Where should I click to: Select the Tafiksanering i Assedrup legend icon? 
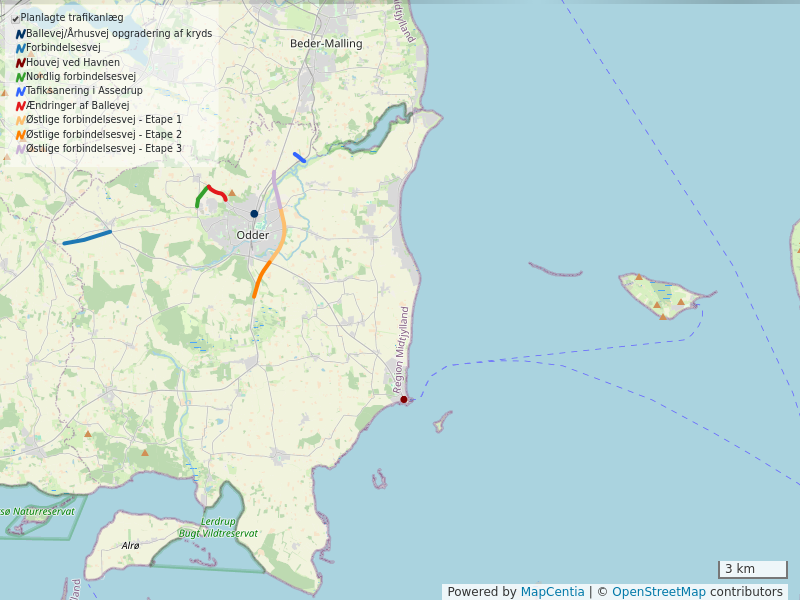coord(20,91)
